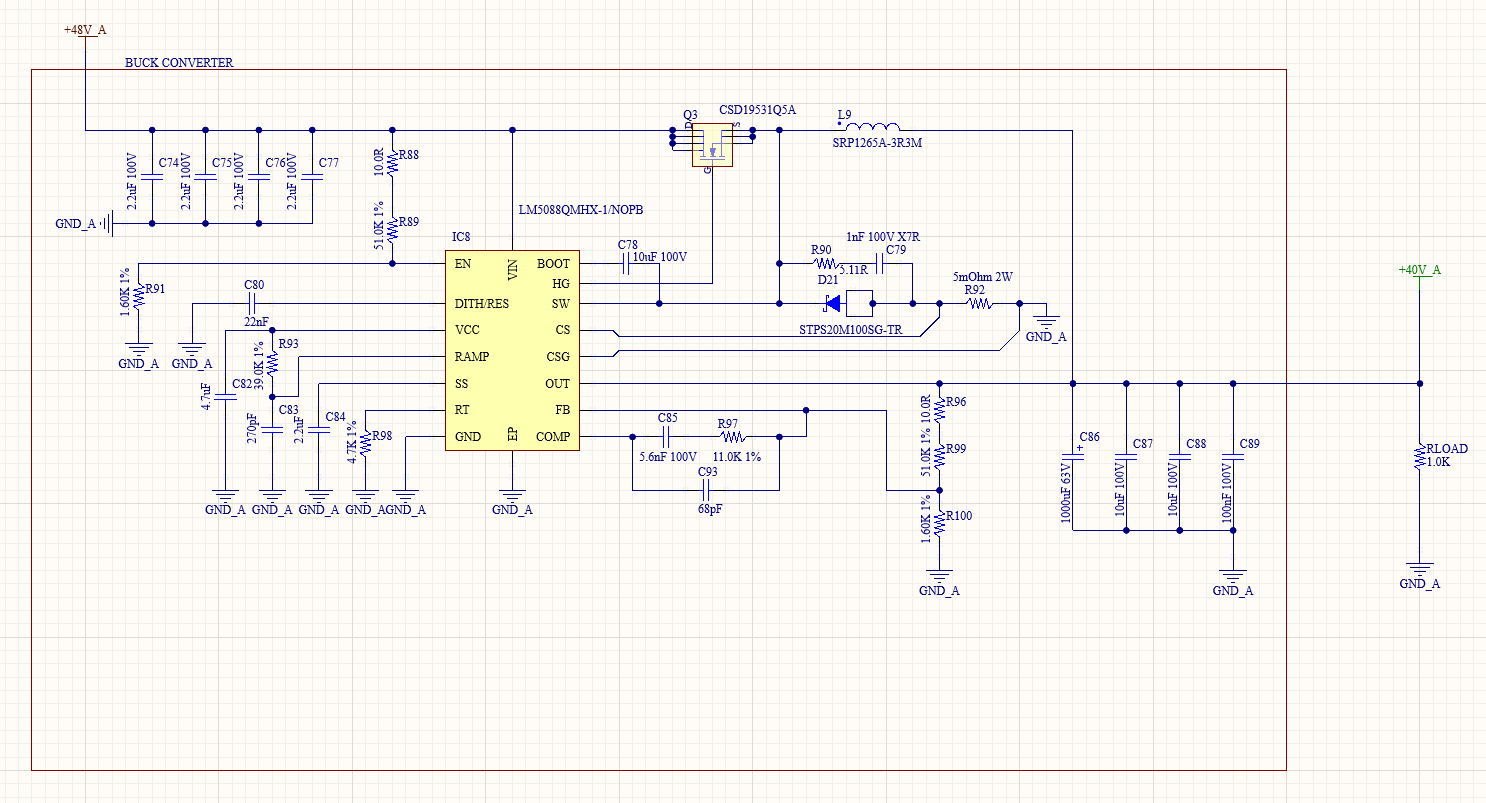Click the R99 designator label
The image size is (1486, 803).
[x=957, y=448]
